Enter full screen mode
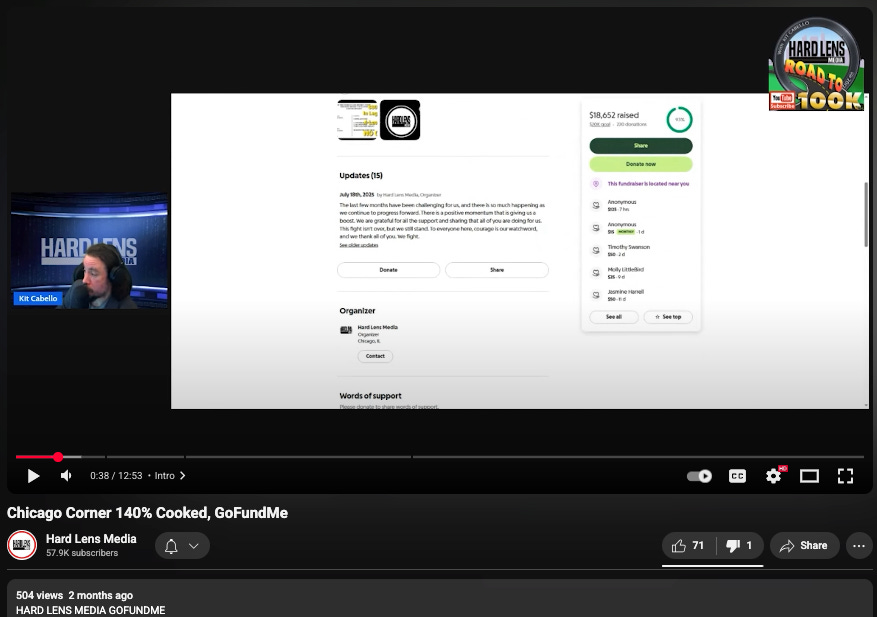 coord(845,476)
